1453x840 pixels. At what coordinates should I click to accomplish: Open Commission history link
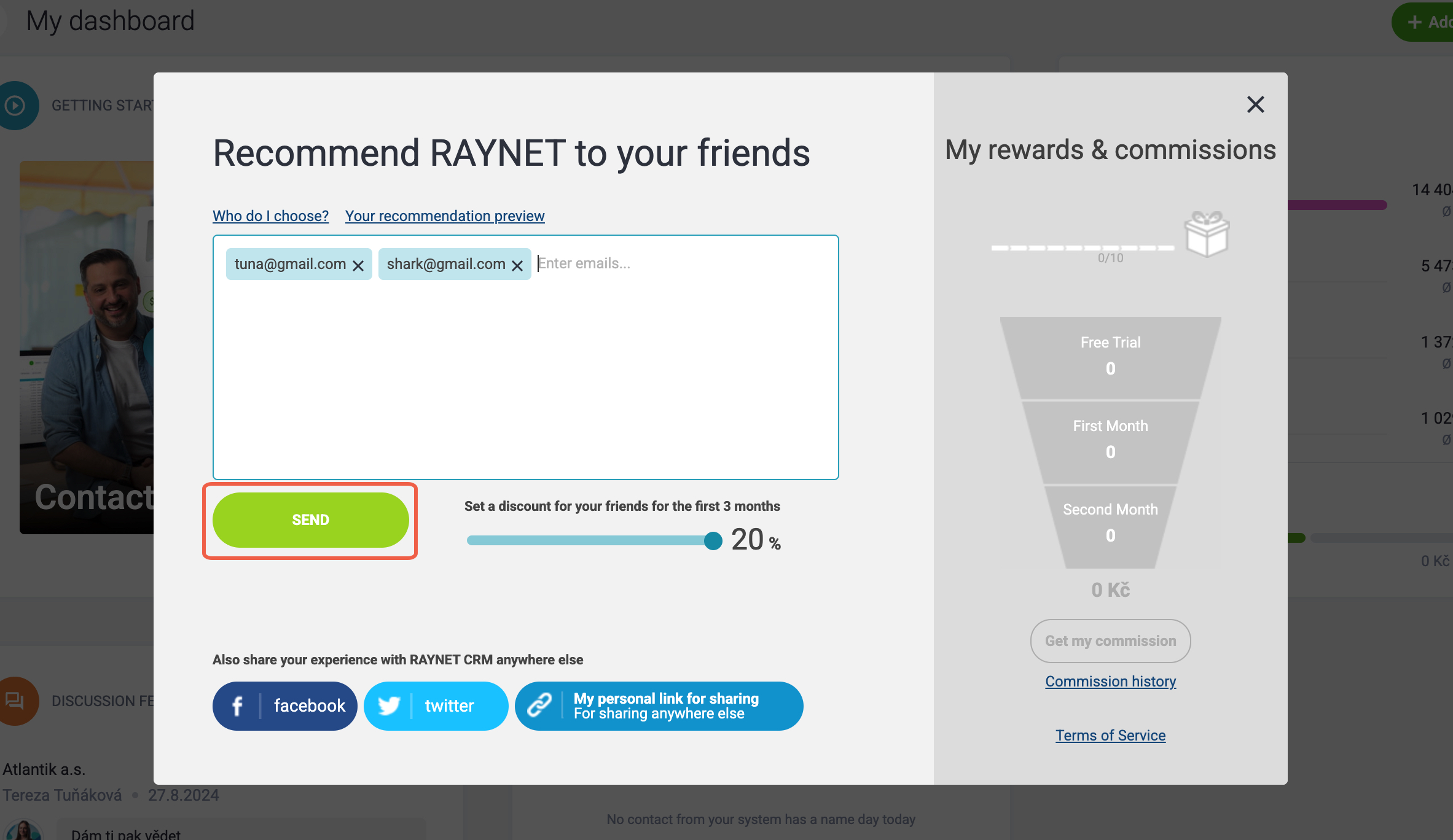[x=1110, y=682]
